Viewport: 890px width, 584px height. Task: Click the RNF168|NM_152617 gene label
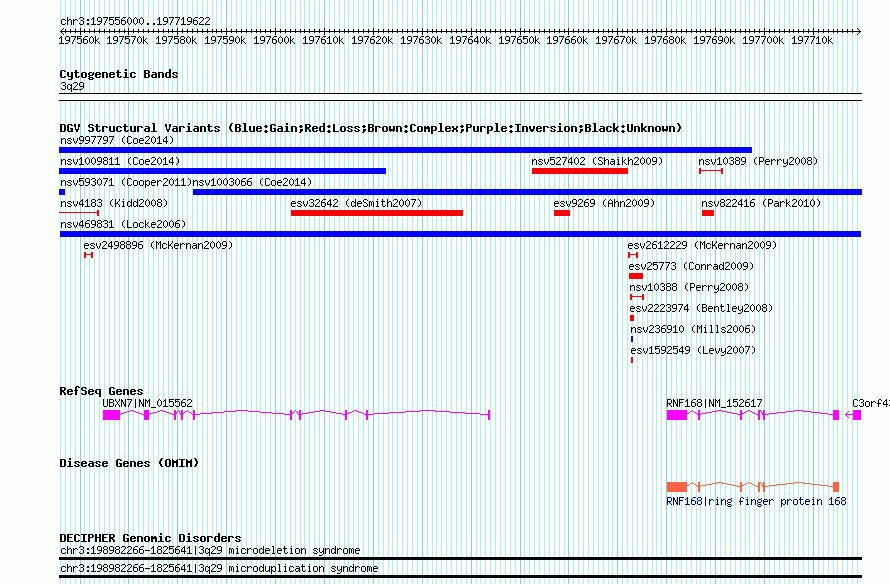[714, 403]
